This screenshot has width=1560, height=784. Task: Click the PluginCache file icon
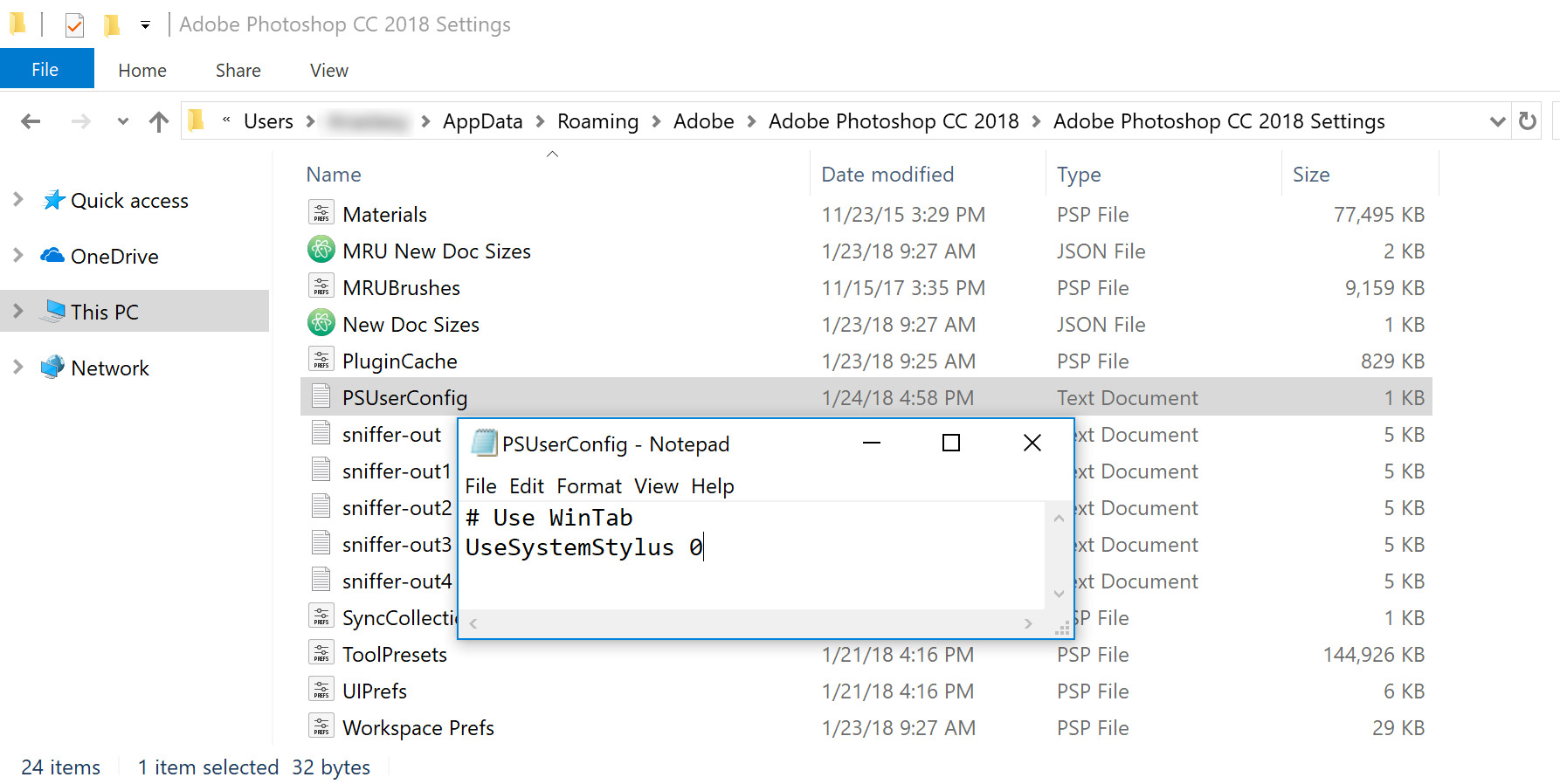(x=321, y=360)
